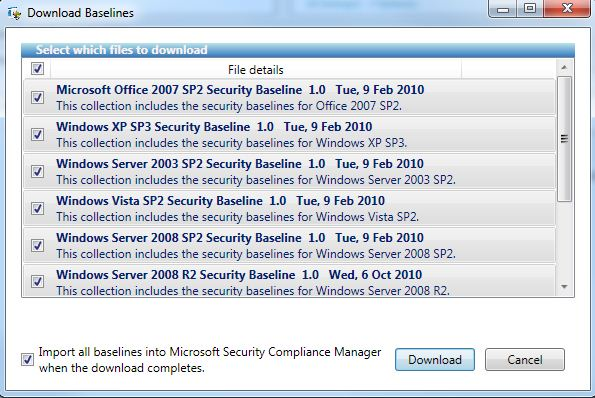This screenshot has width=595, height=398.
Task: Close the Download Baselines window
Action: 567,9
